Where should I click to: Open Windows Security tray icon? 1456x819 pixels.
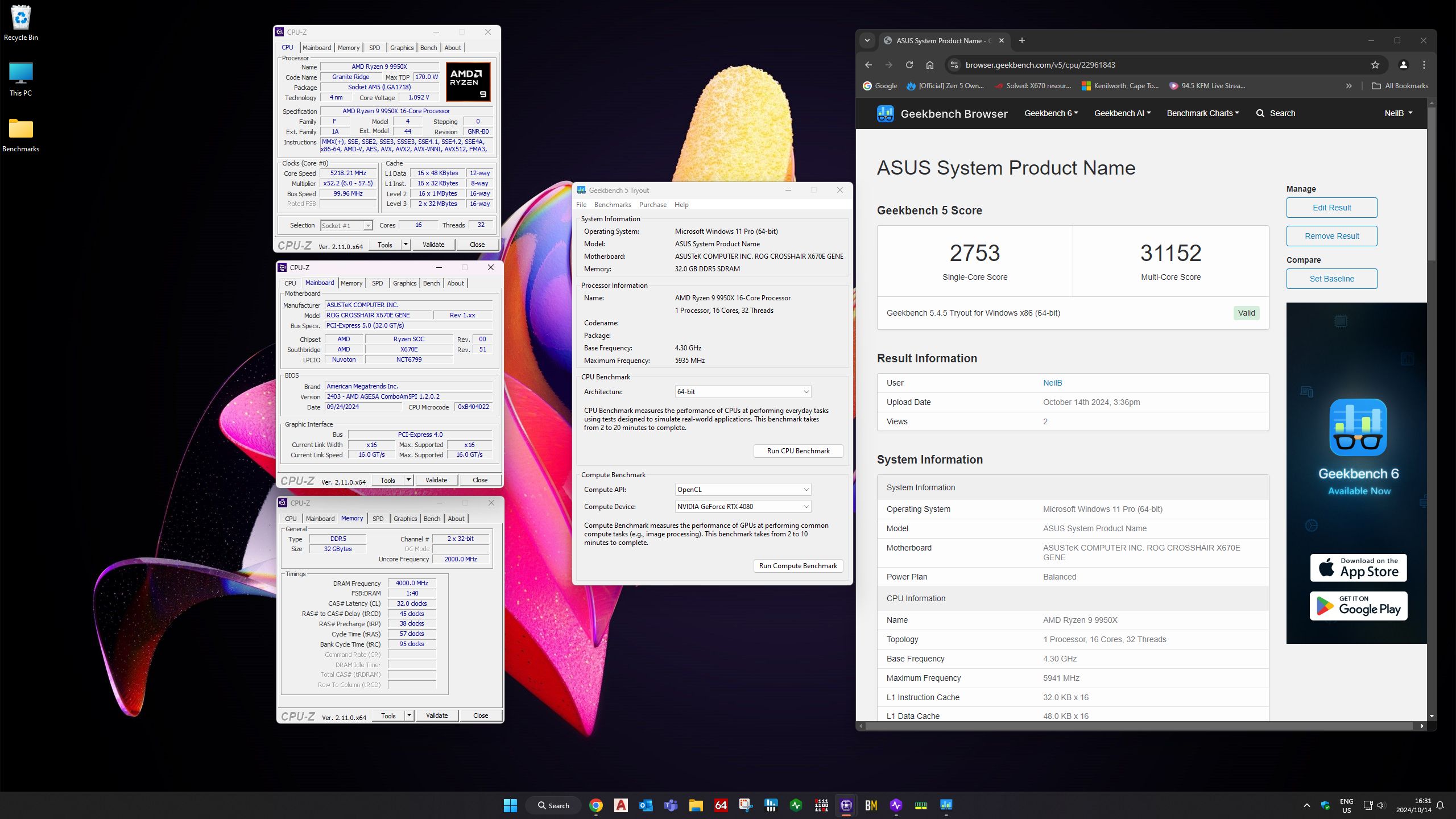(x=1326, y=805)
